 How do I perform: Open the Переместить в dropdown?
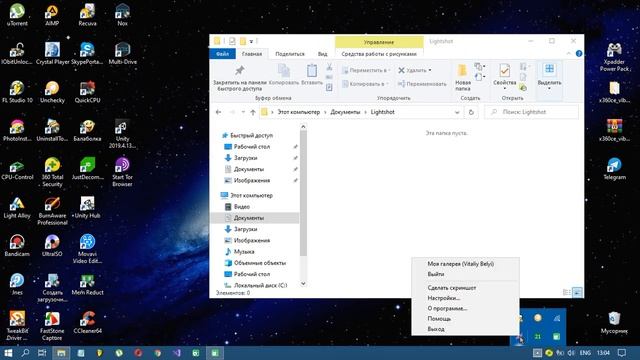366,70
